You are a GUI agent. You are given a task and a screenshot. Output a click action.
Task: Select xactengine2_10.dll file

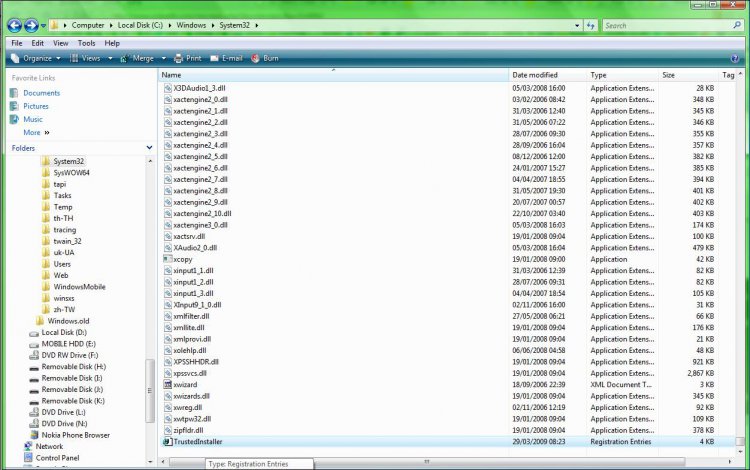[x=202, y=214]
